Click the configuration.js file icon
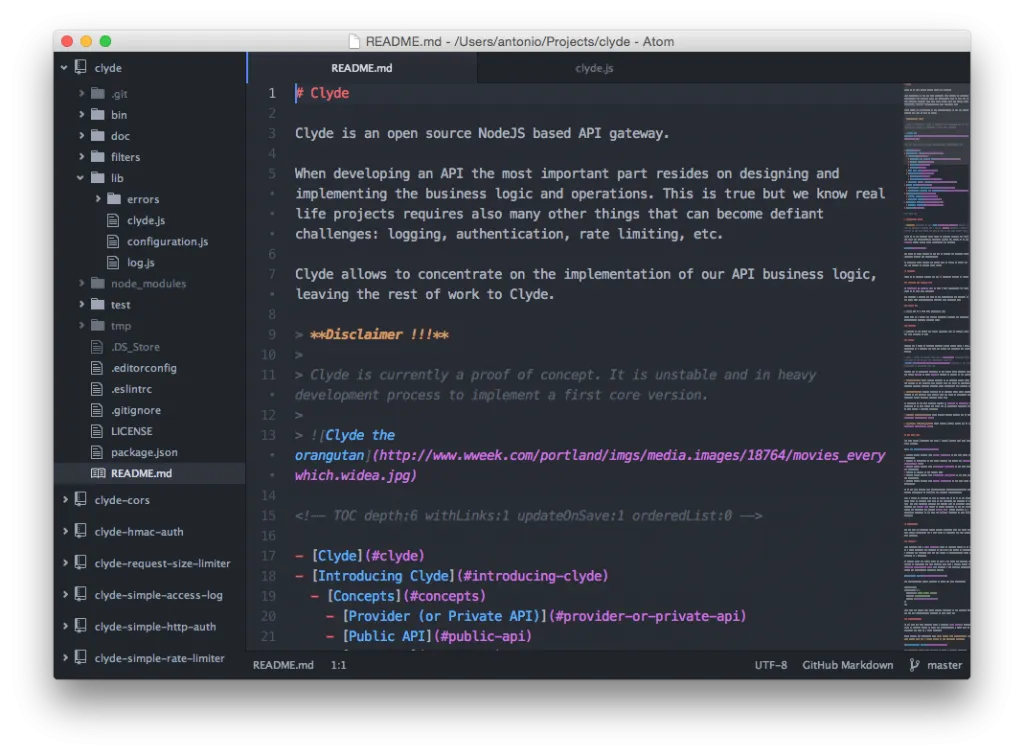Viewport: 1024px width, 756px height. coord(113,241)
